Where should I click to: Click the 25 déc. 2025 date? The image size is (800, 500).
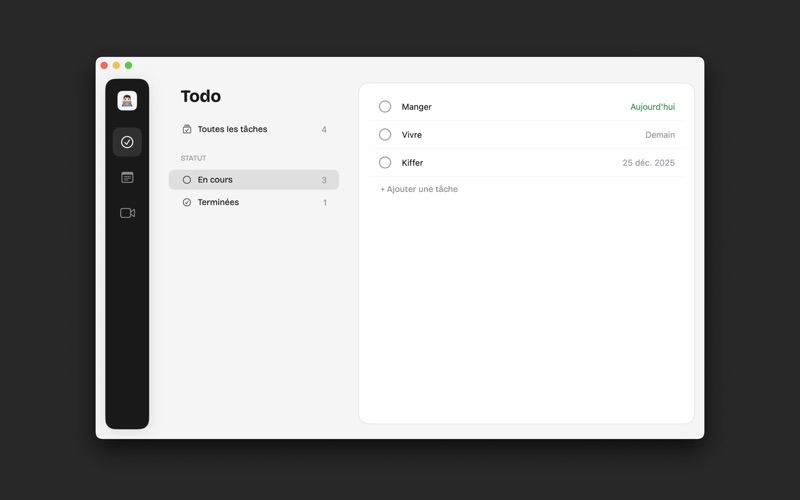648,163
